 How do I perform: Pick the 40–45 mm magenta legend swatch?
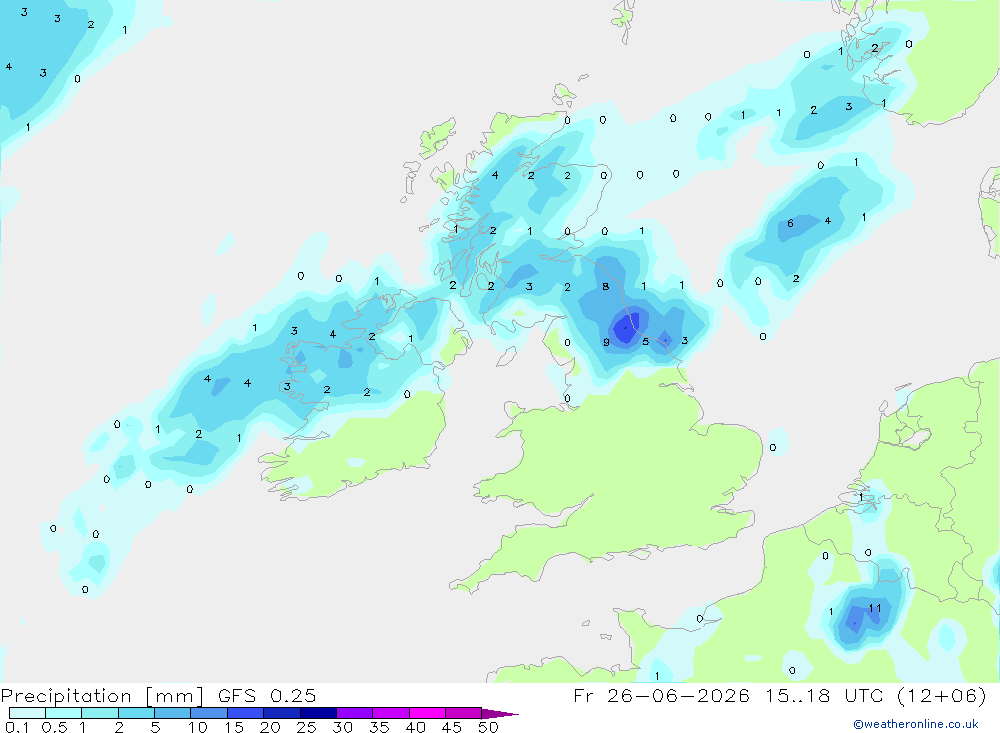(427, 713)
